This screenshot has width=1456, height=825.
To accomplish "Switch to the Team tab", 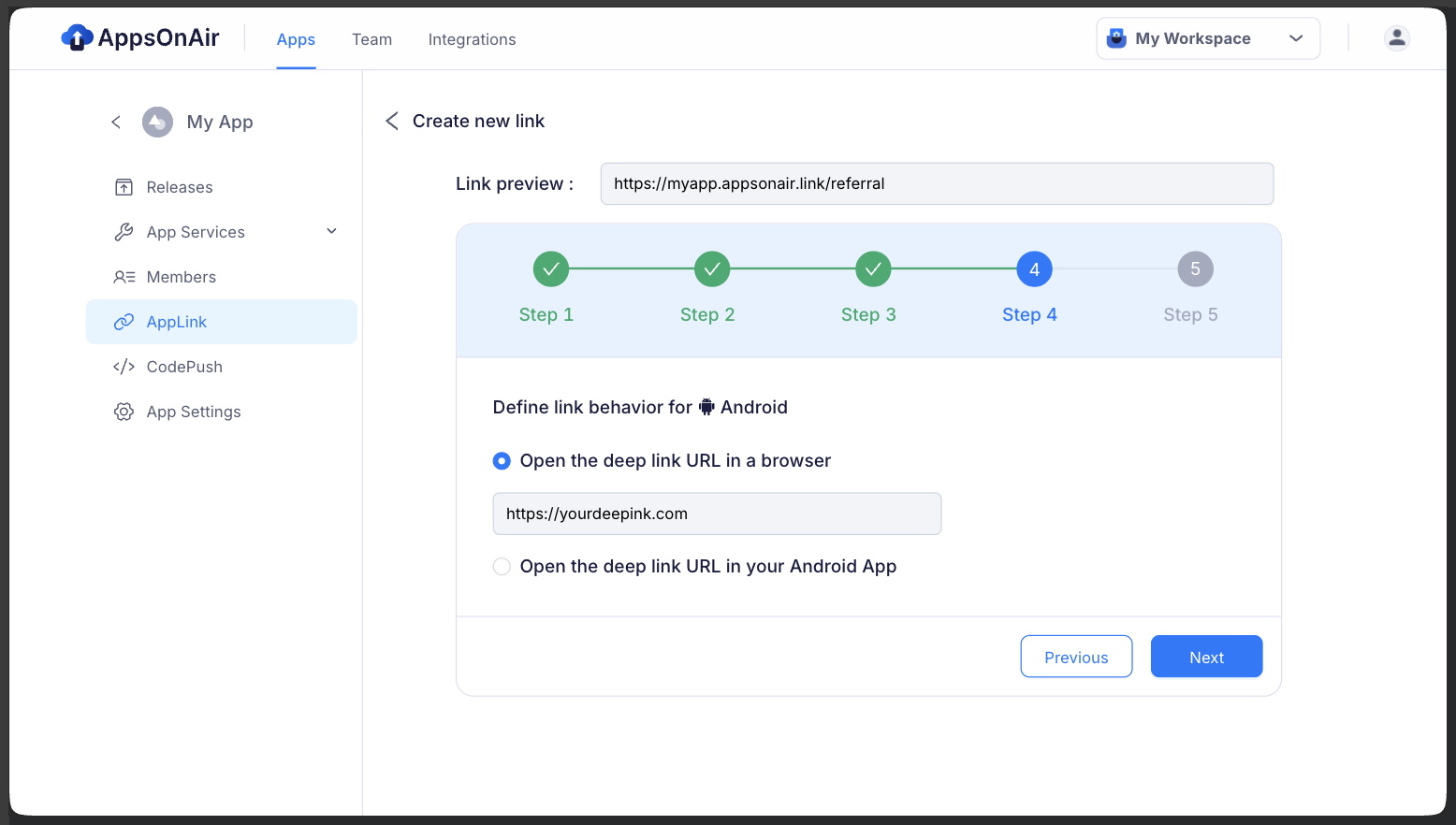I will tap(371, 39).
